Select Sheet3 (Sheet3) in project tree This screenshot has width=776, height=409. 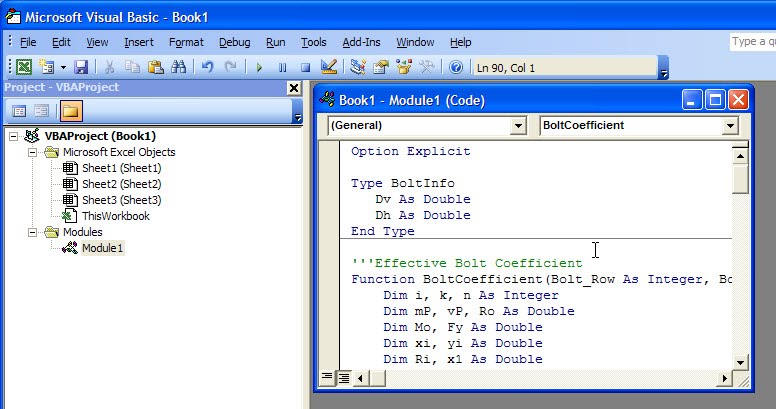point(122,200)
